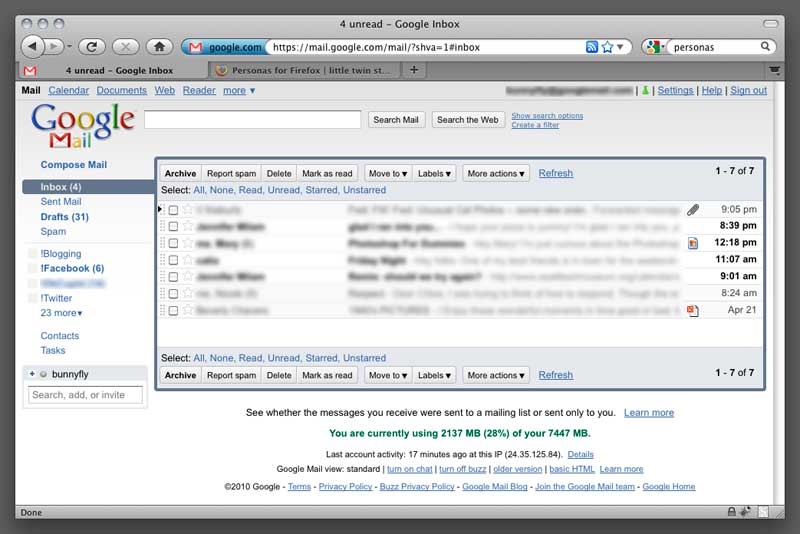Click the 'Search Mail' button

pyautogui.click(x=396, y=120)
